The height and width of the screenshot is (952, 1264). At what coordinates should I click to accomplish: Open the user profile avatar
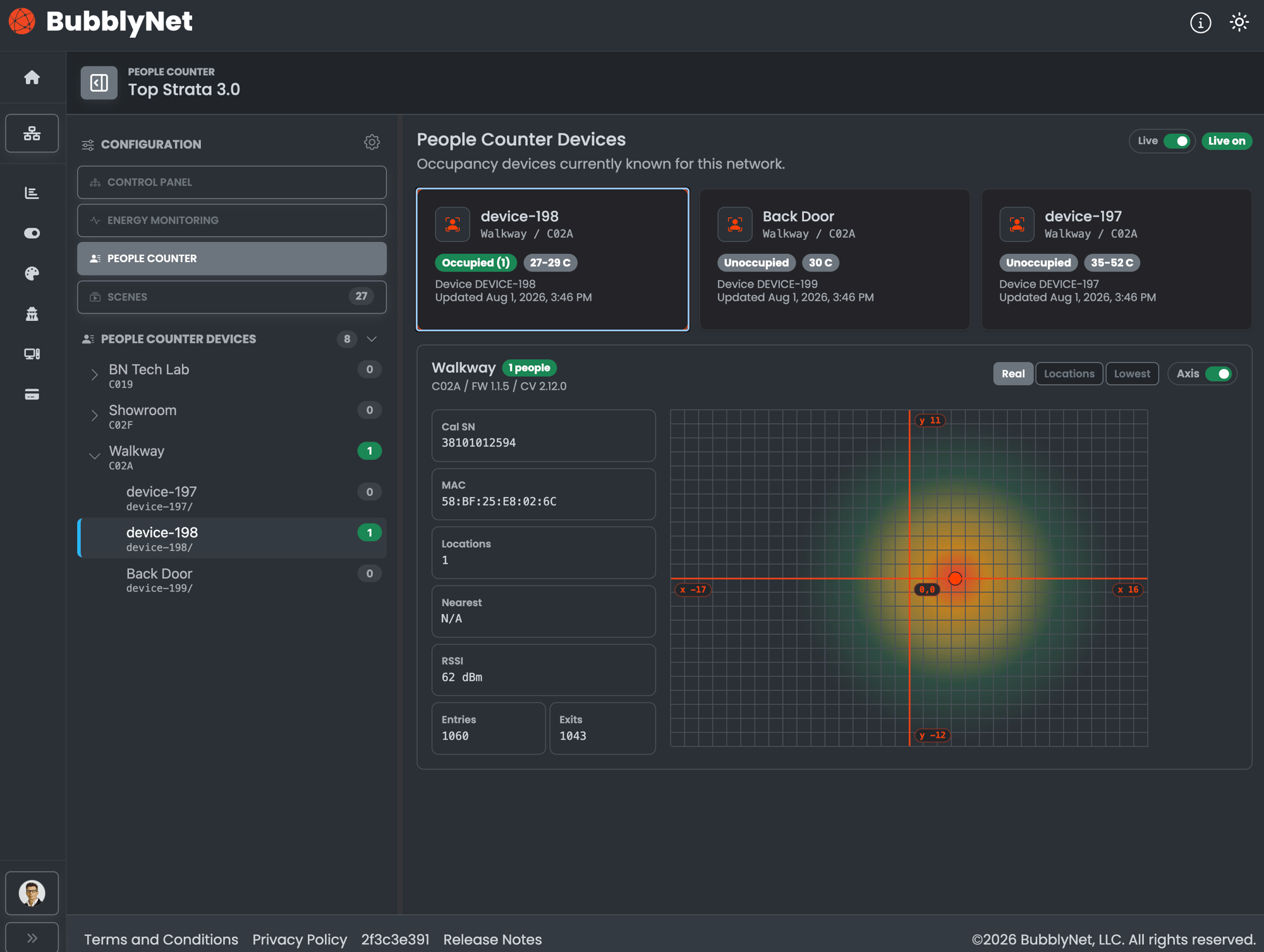pos(32,893)
